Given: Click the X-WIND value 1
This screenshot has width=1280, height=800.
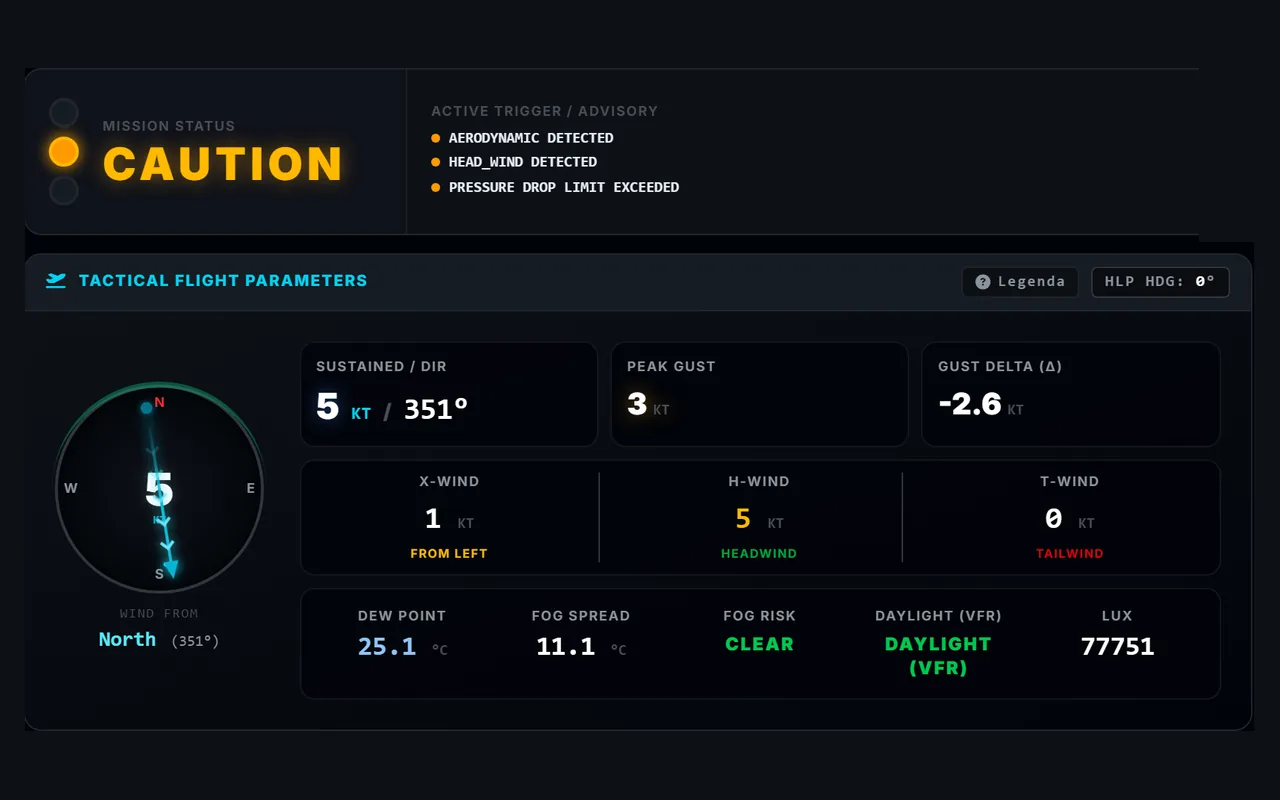Looking at the screenshot, I should point(433,518).
